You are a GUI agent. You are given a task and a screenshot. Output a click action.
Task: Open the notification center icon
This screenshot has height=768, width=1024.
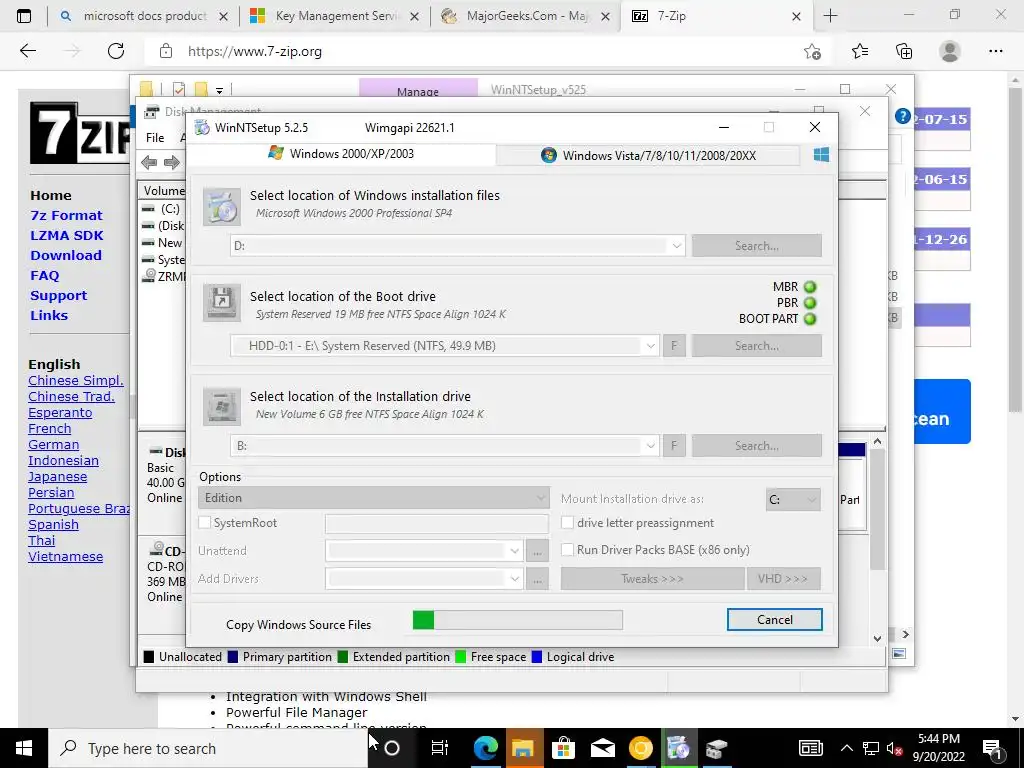[993, 748]
